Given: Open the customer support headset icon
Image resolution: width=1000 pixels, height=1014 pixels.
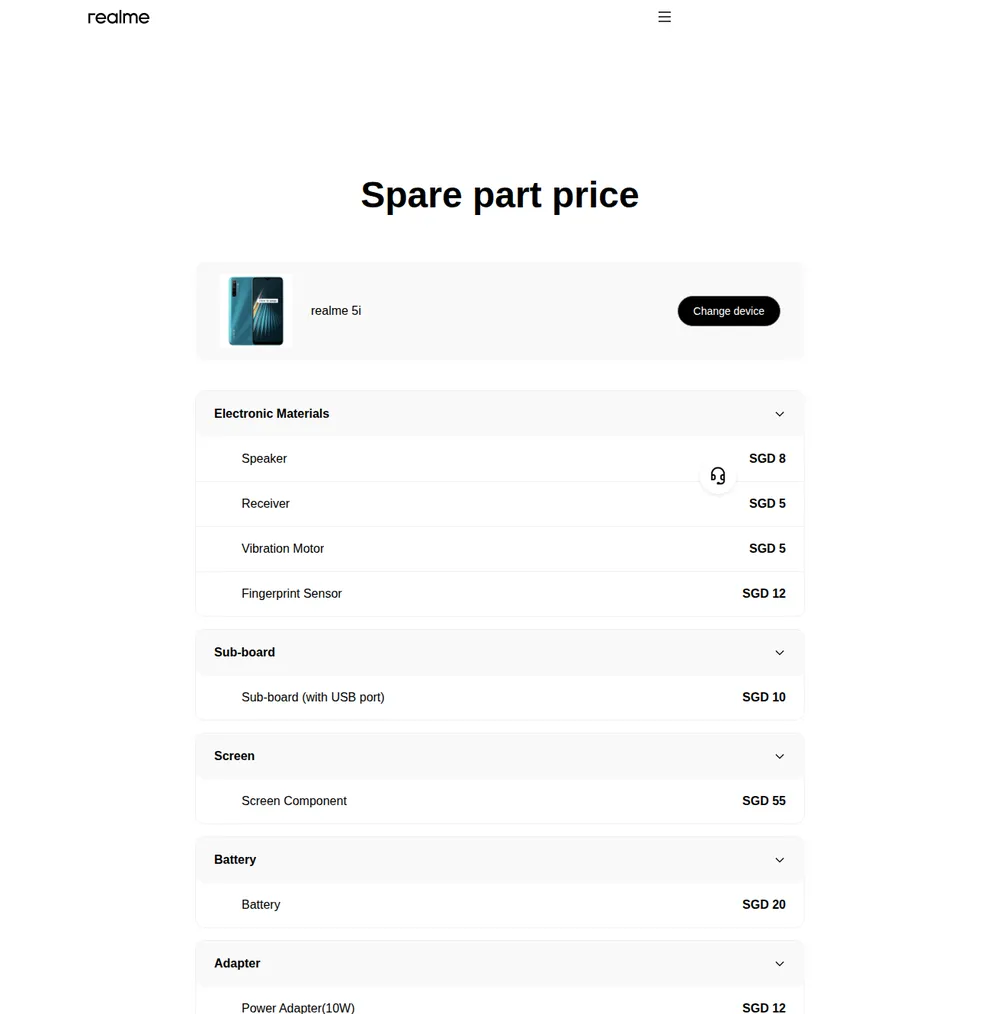Looking at the screenshot, I should click(718, 476).
